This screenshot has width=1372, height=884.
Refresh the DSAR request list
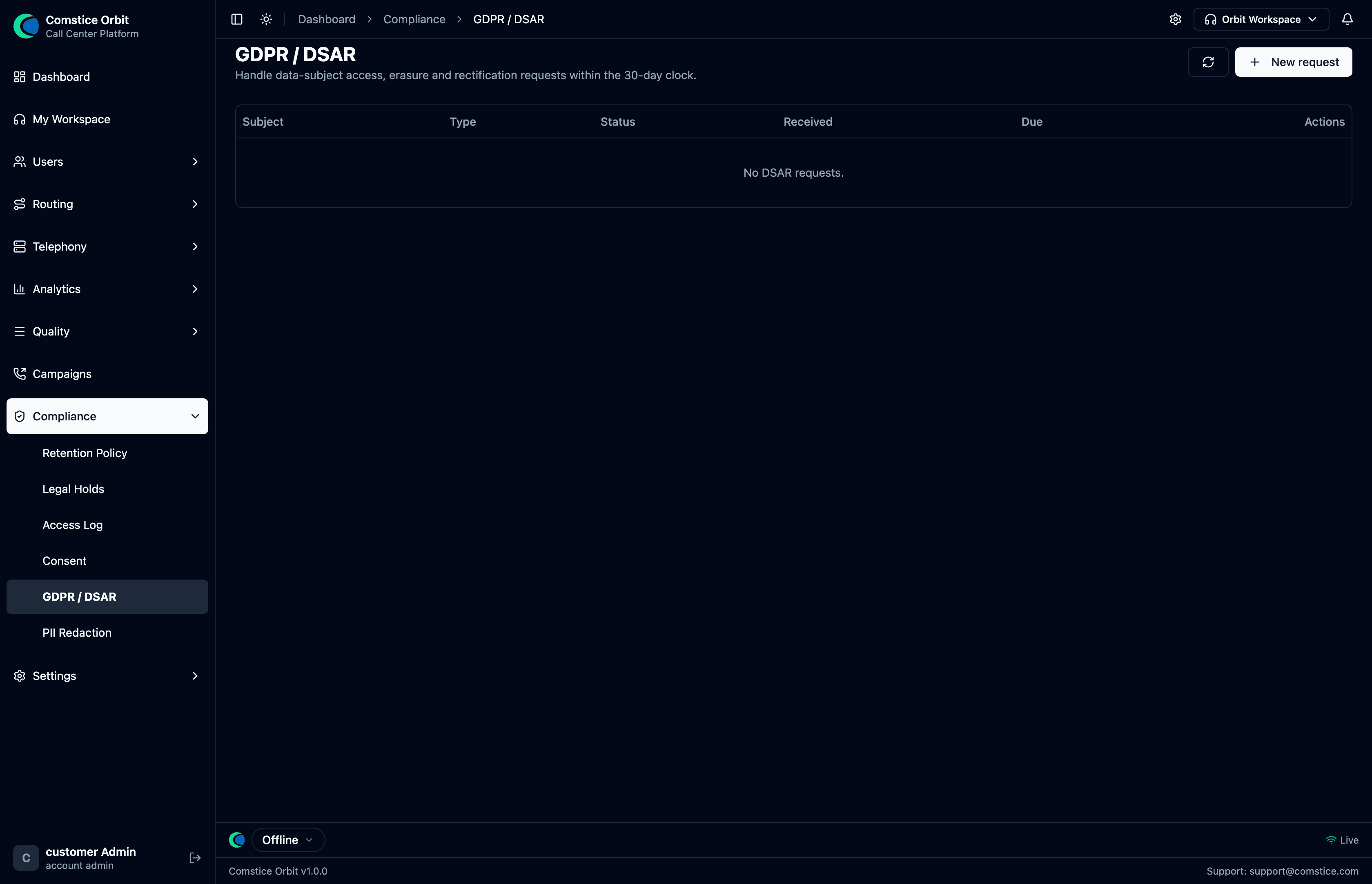pos(1208,62)
